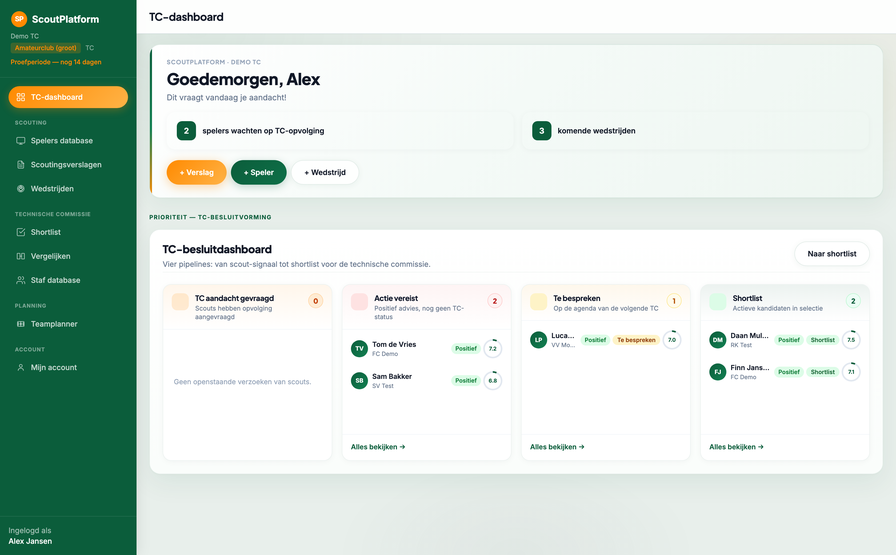Image resolution: width=896 pixels, height=555 pixels.
Task: Click the Mijn account person icon
Action: click(x=21, y=368)
